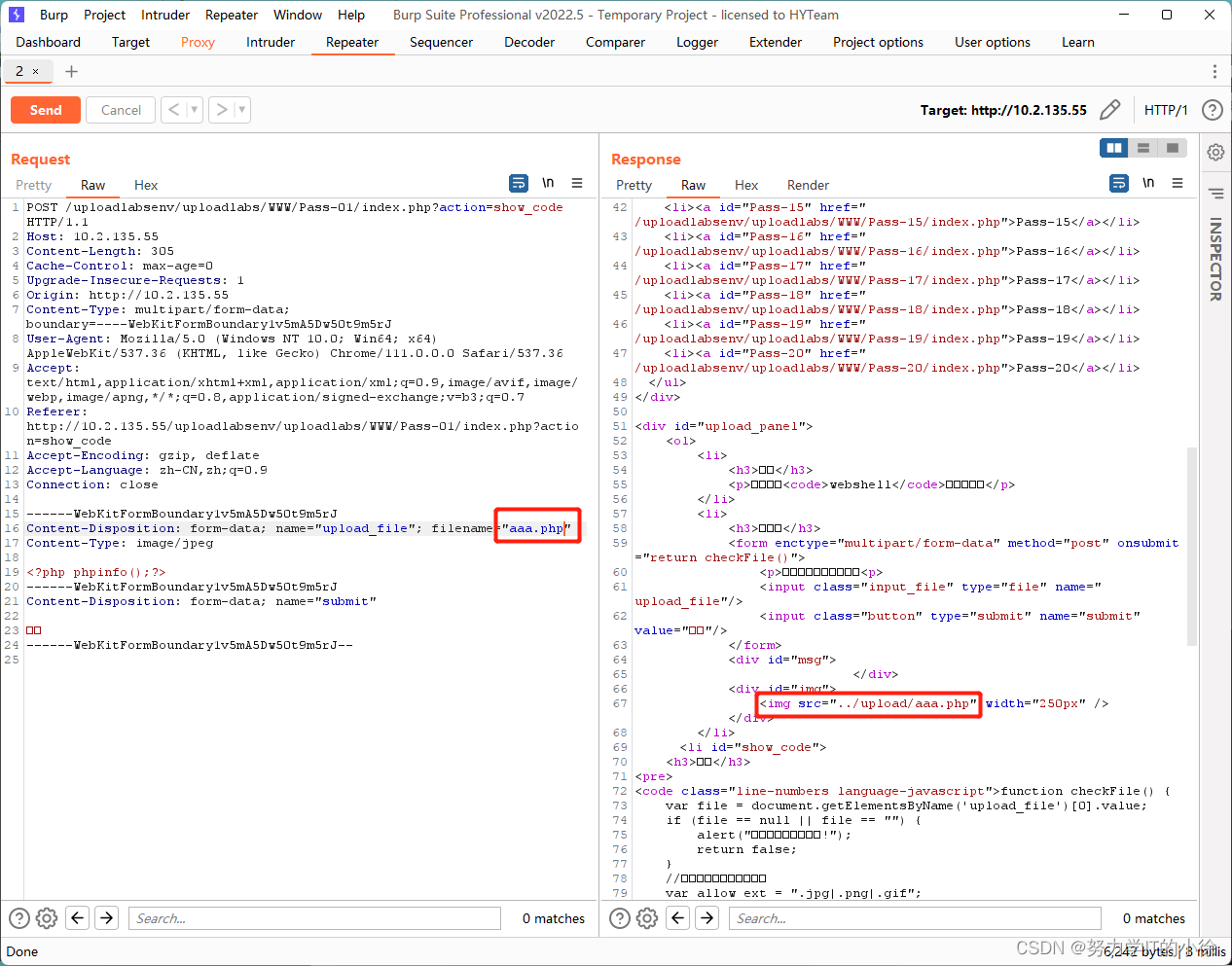Toggle word wrap icon in Request panel

coord(519,183)
